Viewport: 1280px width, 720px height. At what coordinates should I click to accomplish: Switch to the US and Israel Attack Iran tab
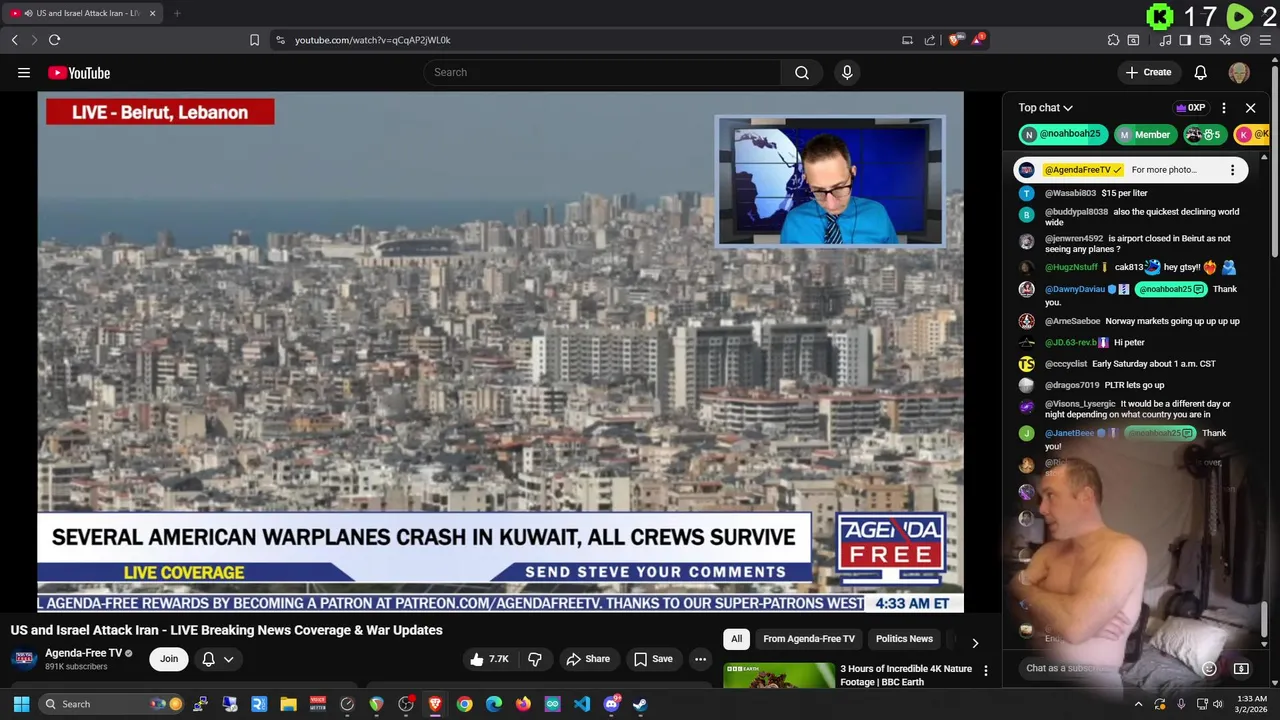pyautogui.click(x=80, y=13)
